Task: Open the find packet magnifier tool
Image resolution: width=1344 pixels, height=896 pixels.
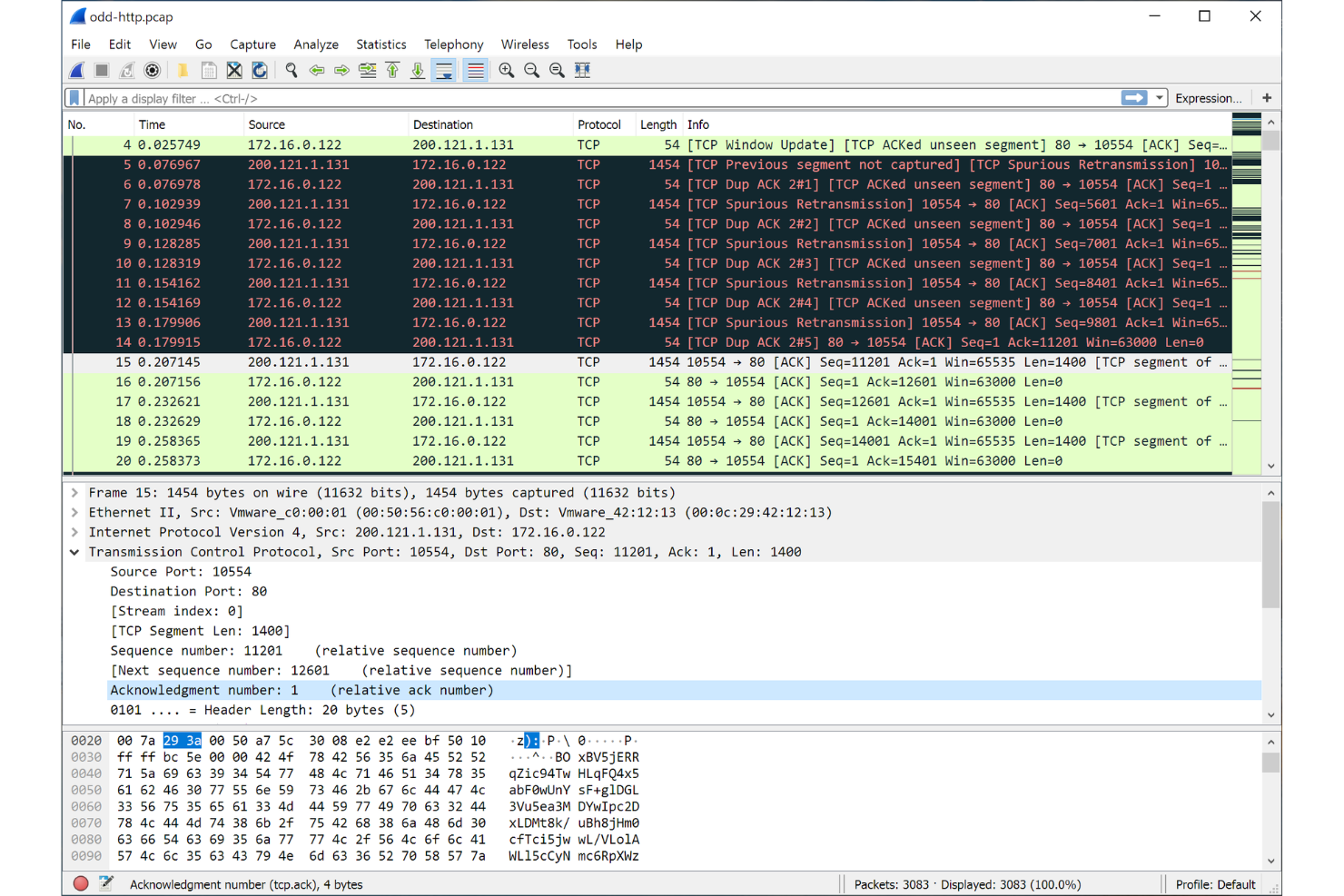Action: click(x=292, y=70)
